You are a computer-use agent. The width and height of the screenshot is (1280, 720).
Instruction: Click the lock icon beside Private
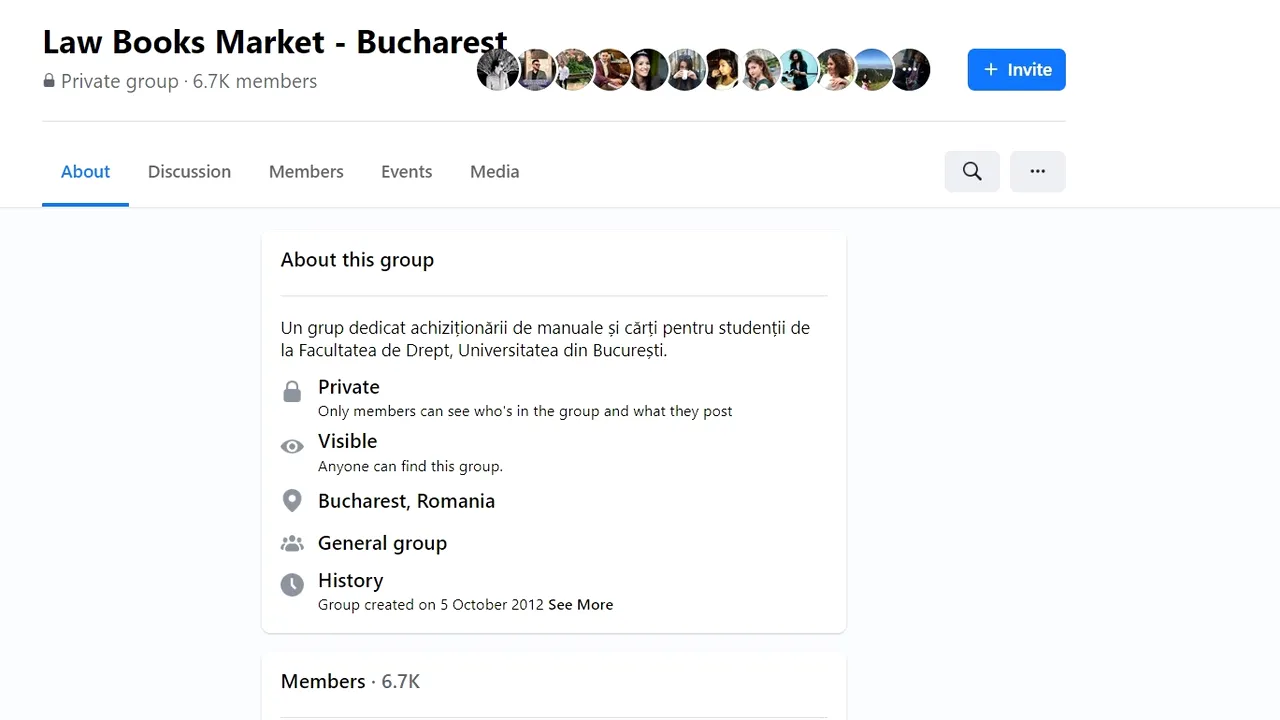click(x=292, y=392)
